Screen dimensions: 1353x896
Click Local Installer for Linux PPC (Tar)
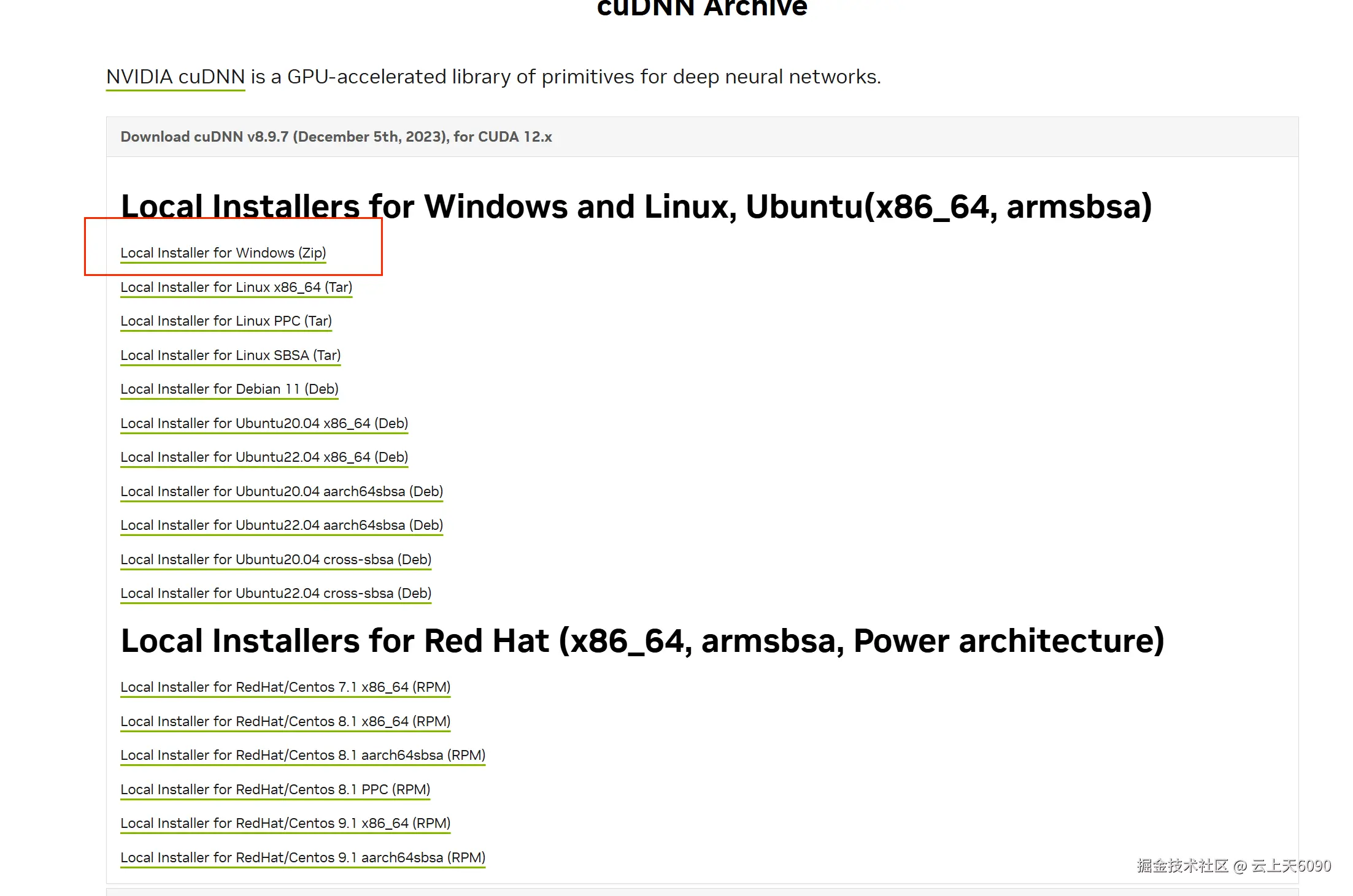pyautogui.click(x=226, y=321)
